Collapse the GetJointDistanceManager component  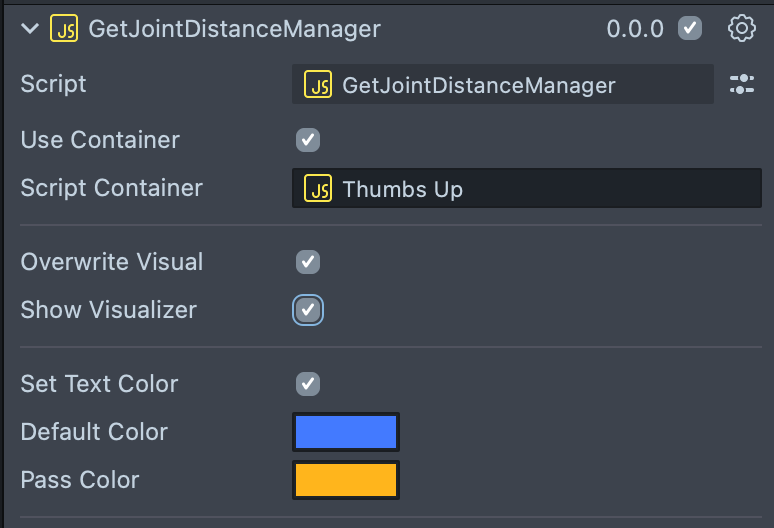(x=29, y=28)
